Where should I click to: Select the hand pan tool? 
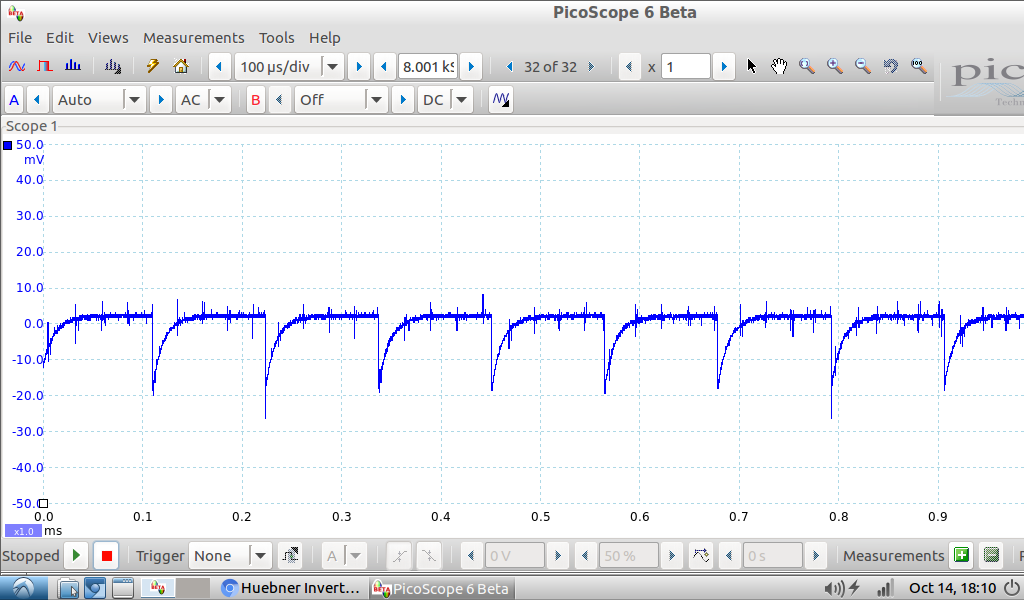coord(779,67)
